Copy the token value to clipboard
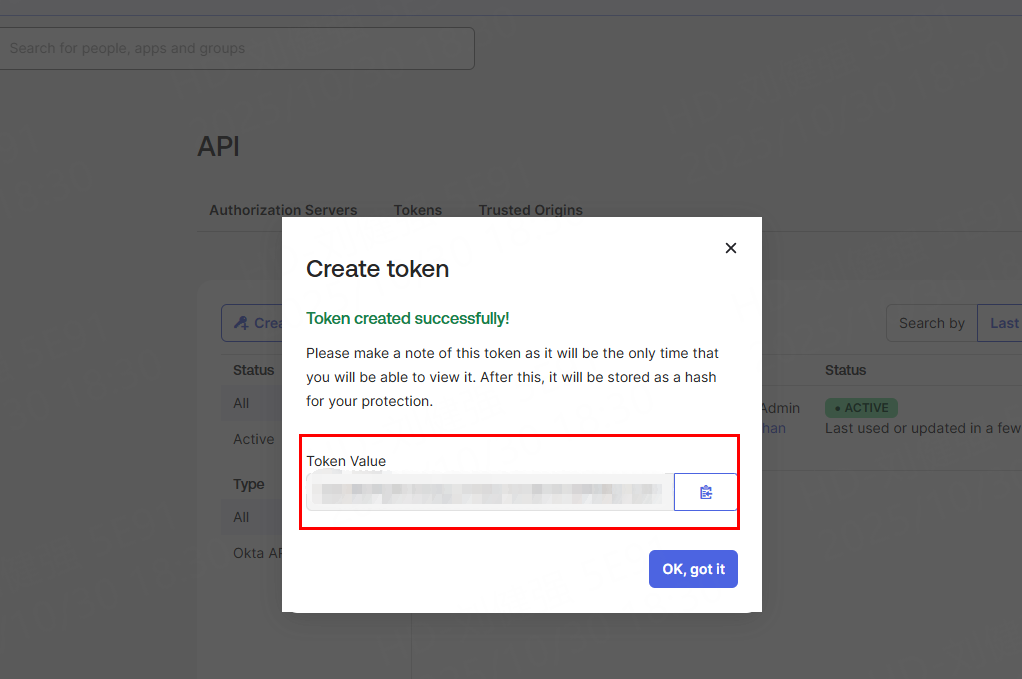 point(706,492)
